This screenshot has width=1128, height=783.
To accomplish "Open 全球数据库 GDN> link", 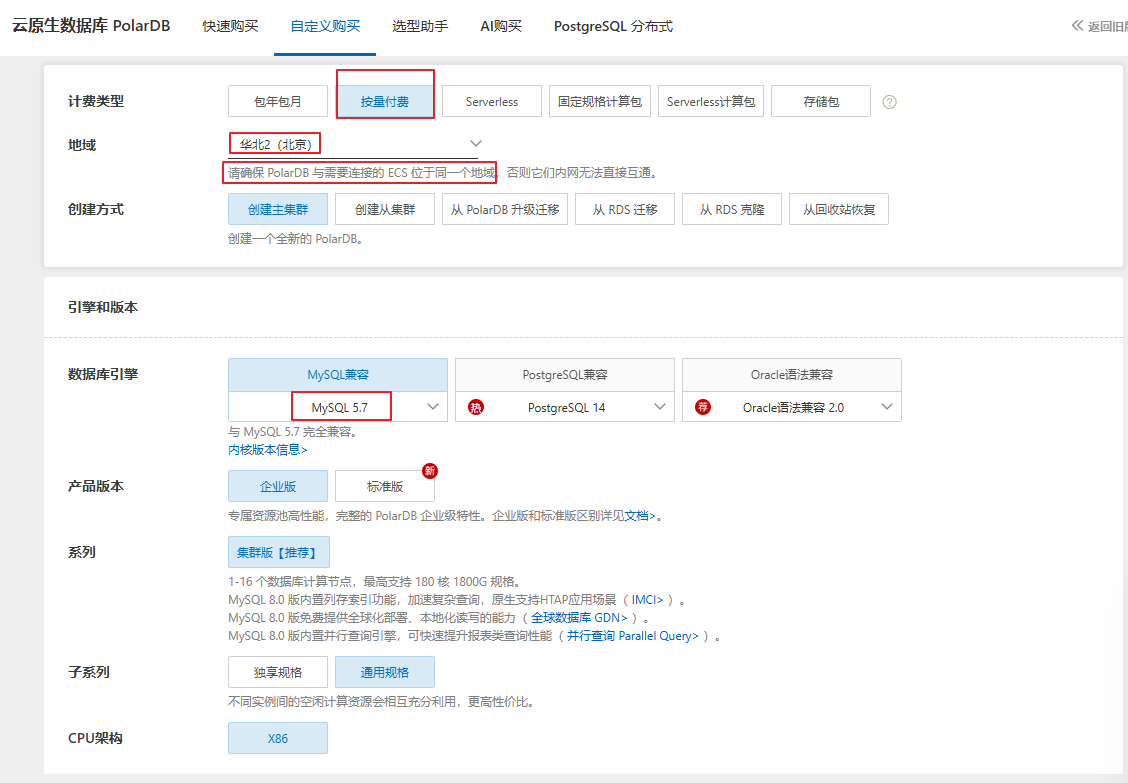I will [579, 617].
